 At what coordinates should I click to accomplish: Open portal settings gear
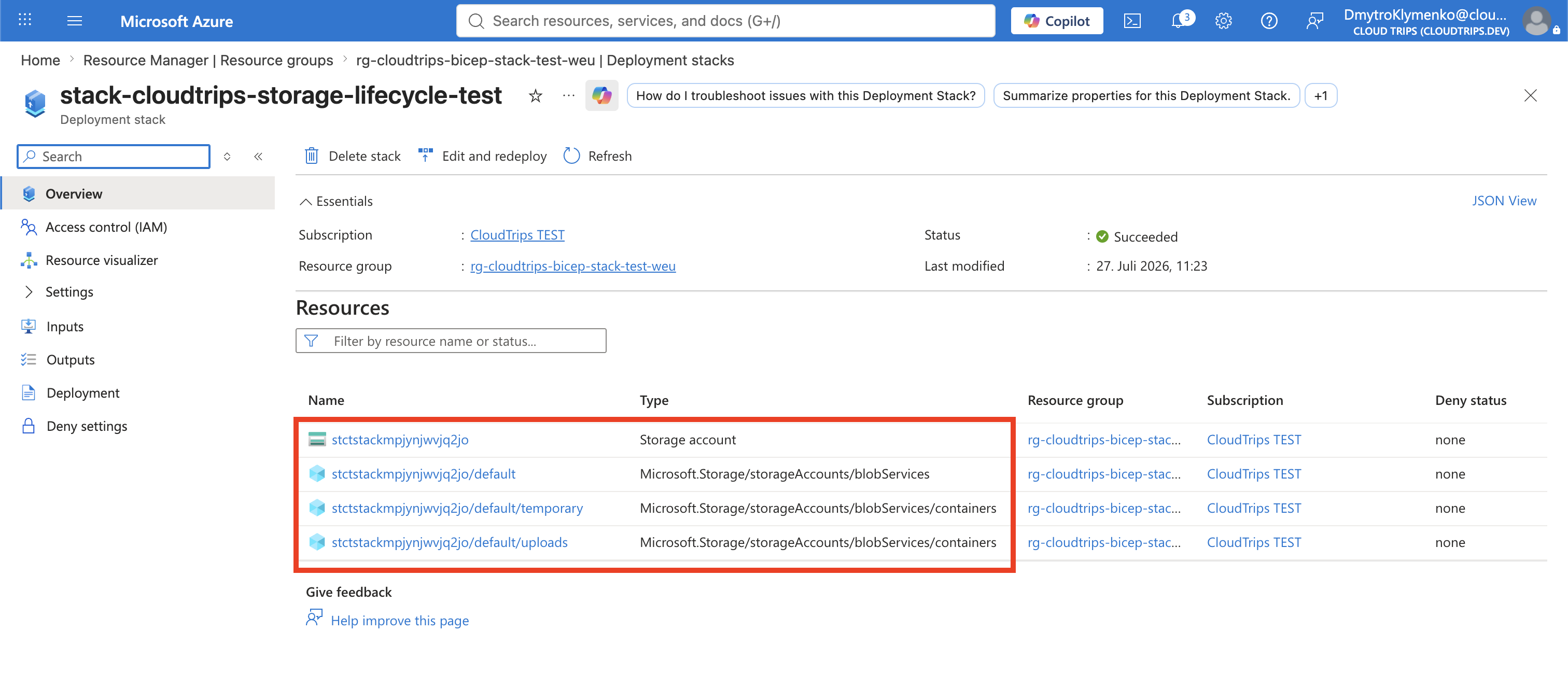pyautogui.click(x=1224, y=21)
